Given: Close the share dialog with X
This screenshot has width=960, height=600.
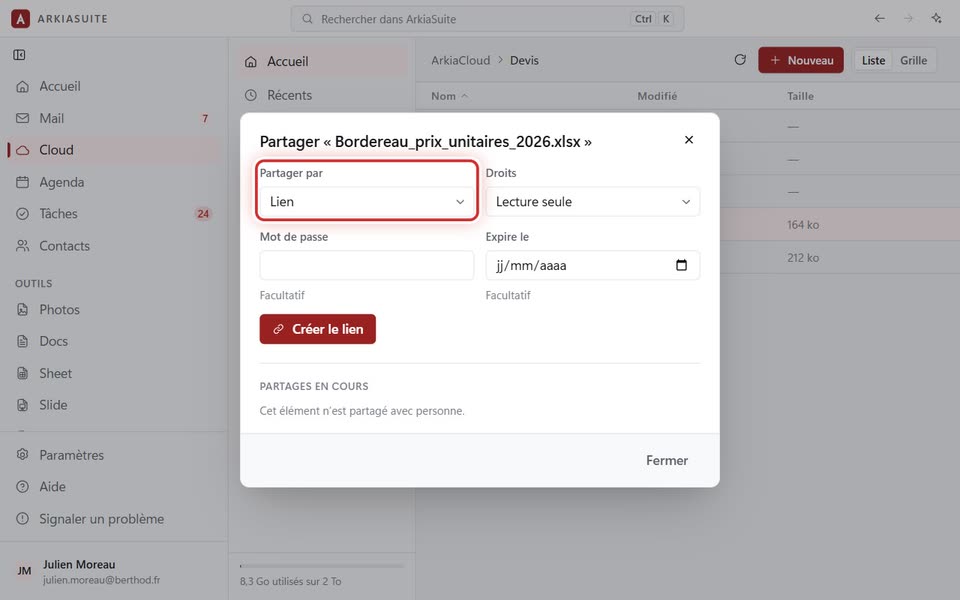Looking at the screenshot, I should click(689, 140).
